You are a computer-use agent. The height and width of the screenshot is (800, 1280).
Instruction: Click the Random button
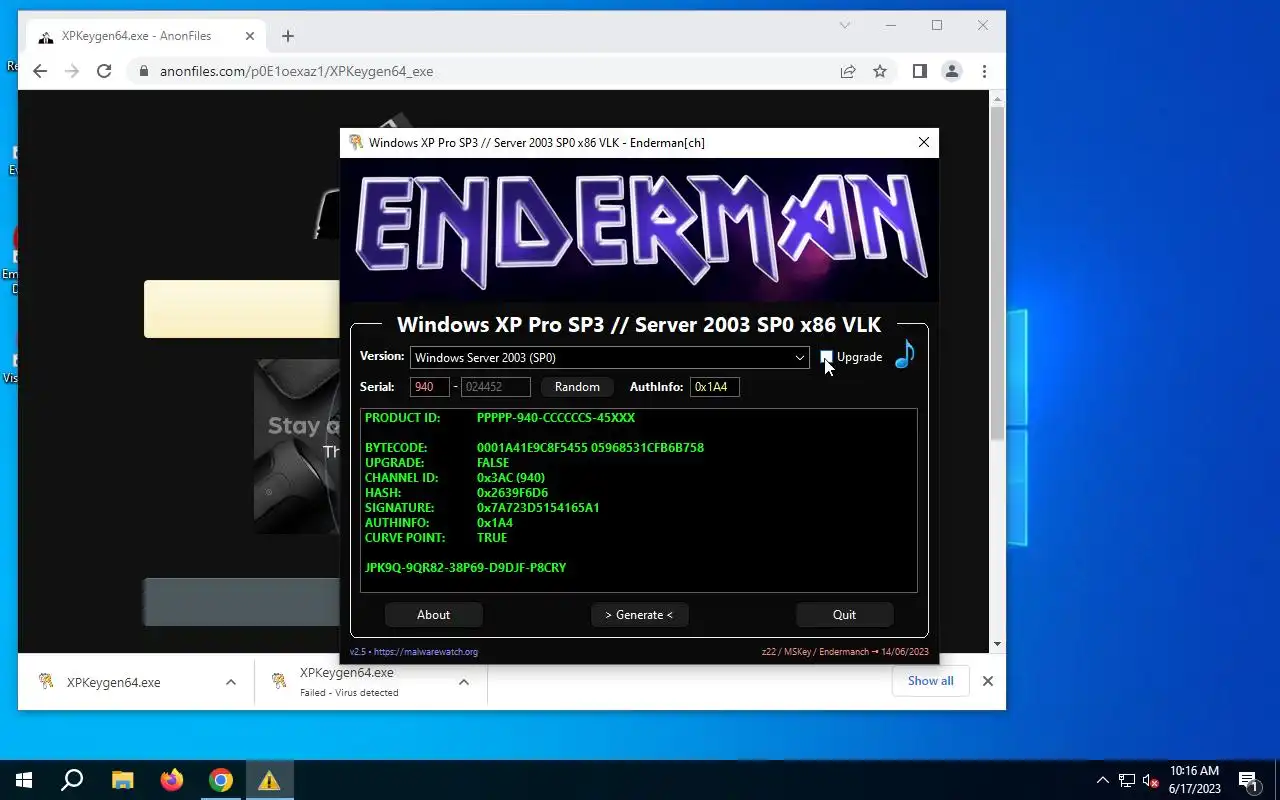coord(577,387)
